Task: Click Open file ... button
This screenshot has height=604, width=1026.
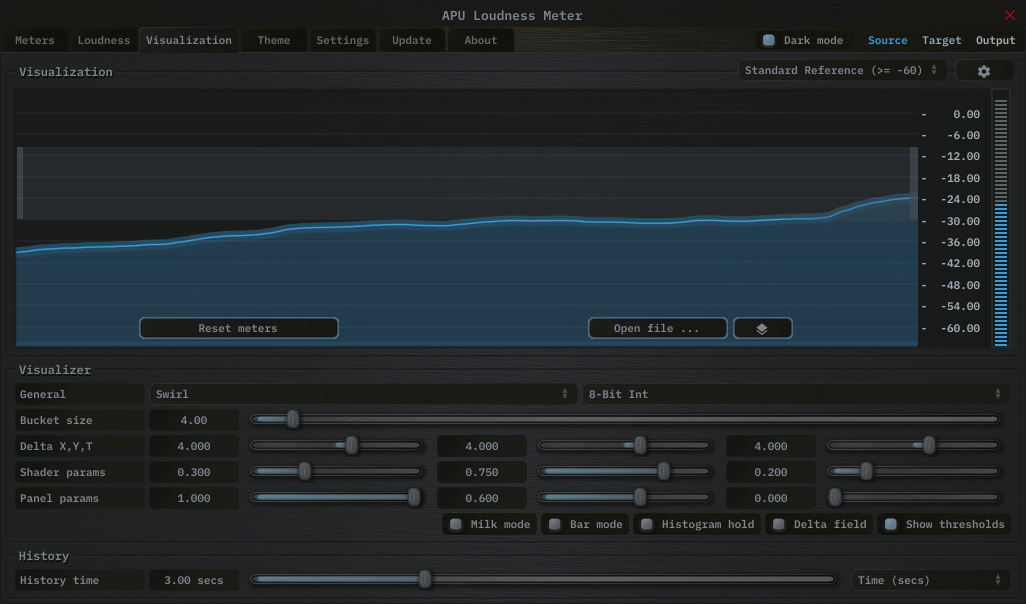Action: 657,328
